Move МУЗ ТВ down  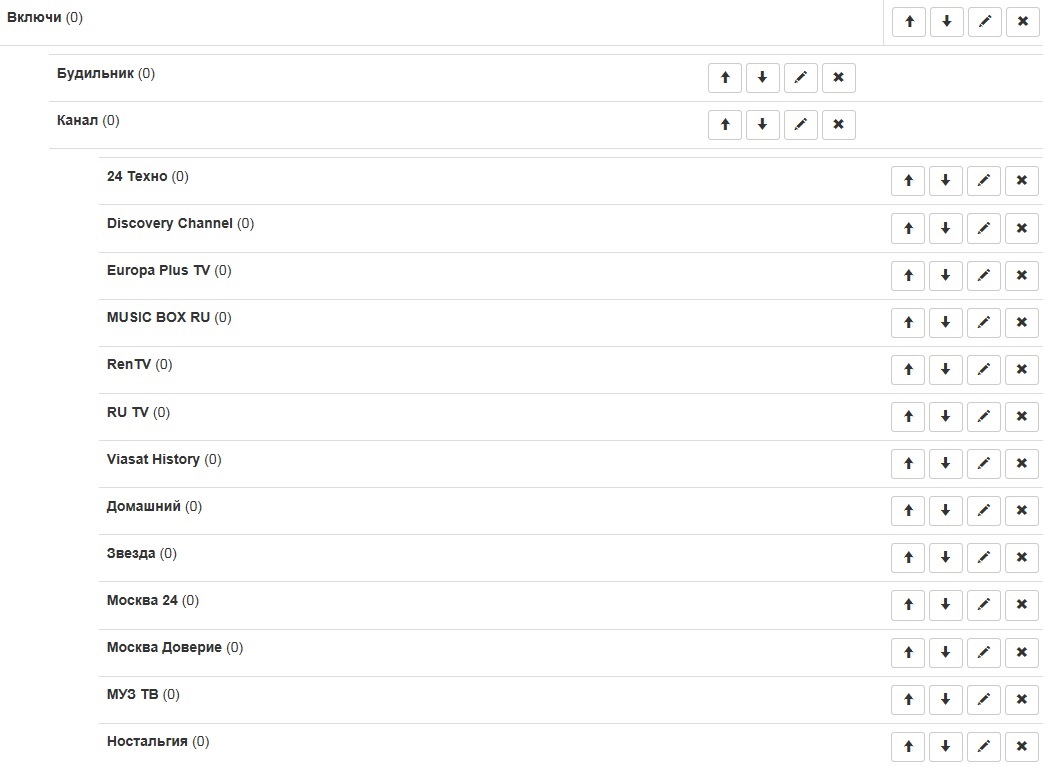945,699
